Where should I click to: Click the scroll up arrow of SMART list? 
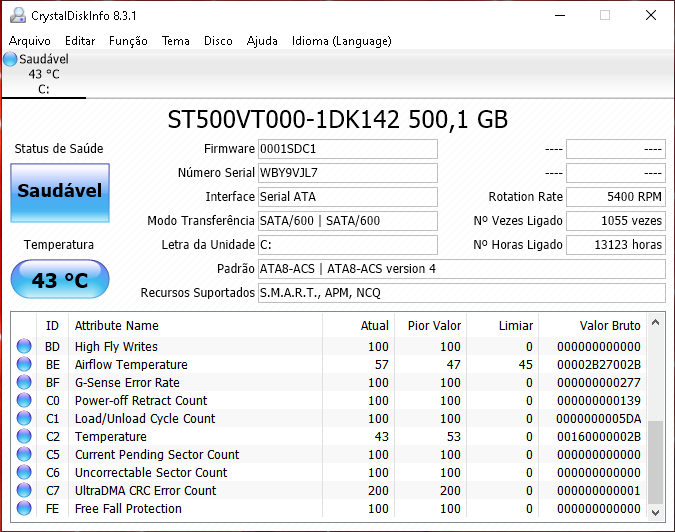click(x=656, y=322)
